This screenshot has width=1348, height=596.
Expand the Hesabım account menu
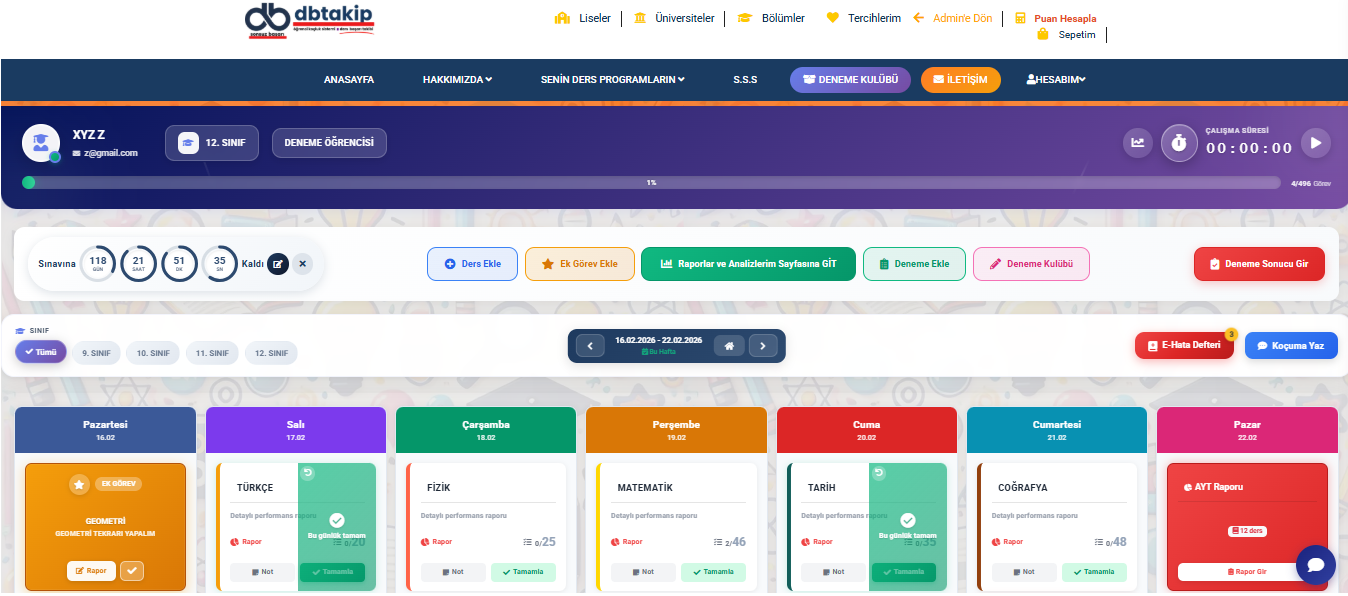click(1056, 80)
